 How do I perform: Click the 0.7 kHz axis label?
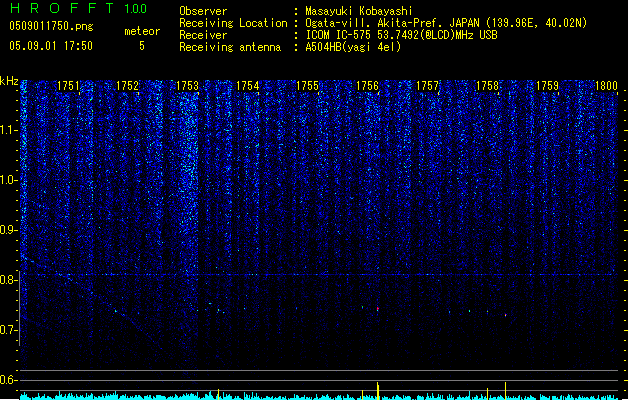click(x=9, y=330)
